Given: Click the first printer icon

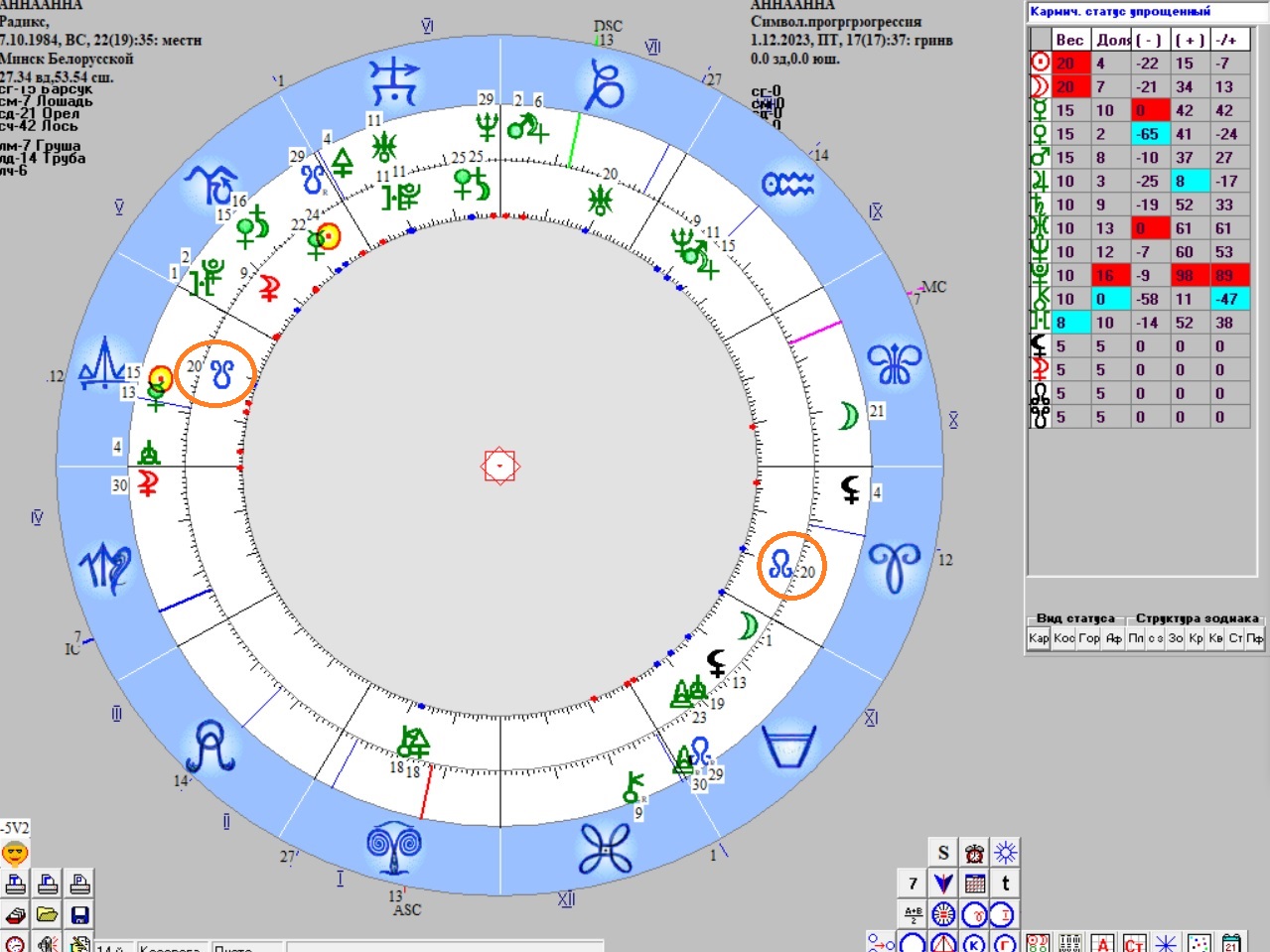Looking at the screenshot, I should point(16,884).
